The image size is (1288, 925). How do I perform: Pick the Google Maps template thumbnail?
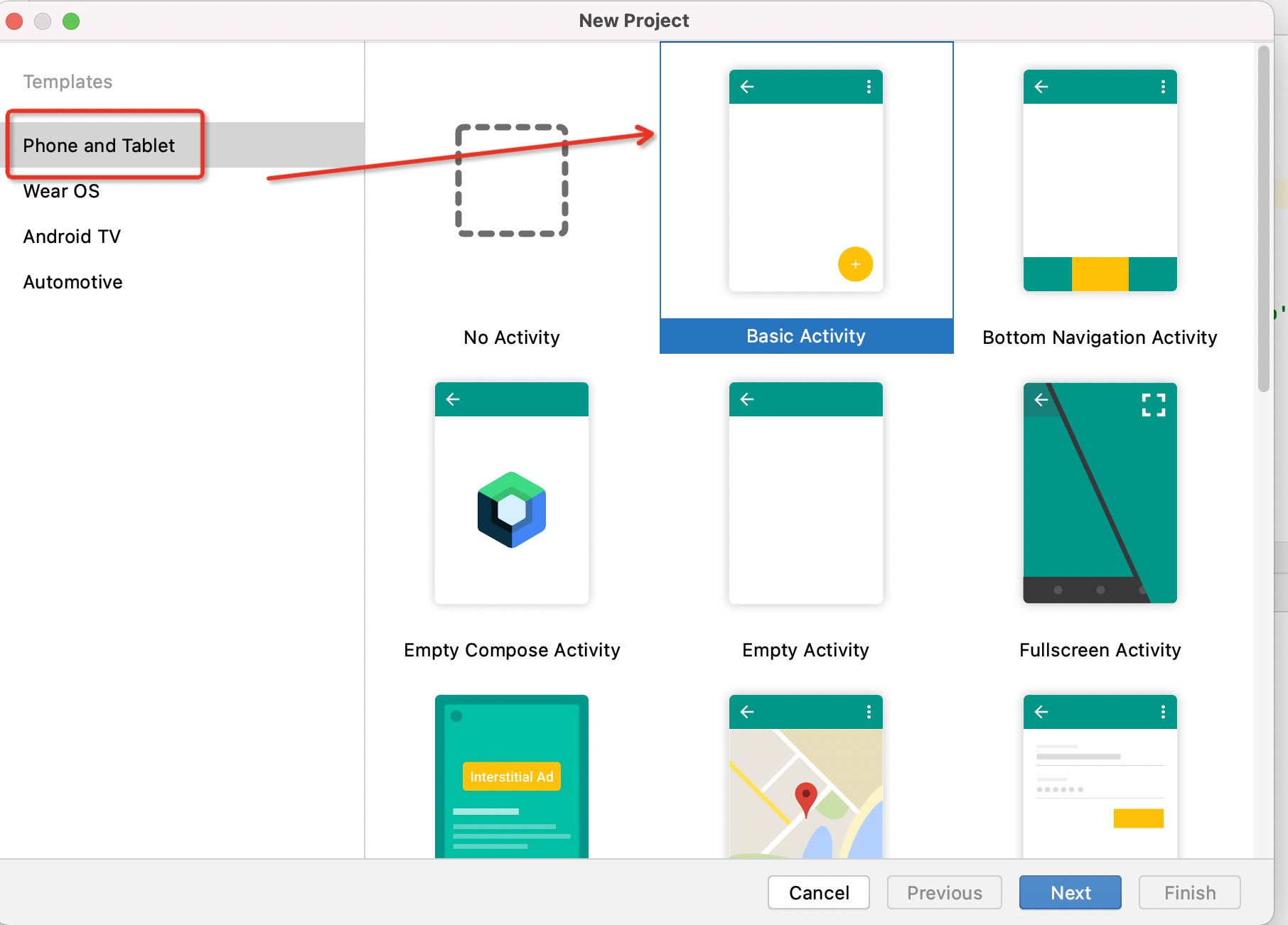pyautogui.click(x=806, y=777)
